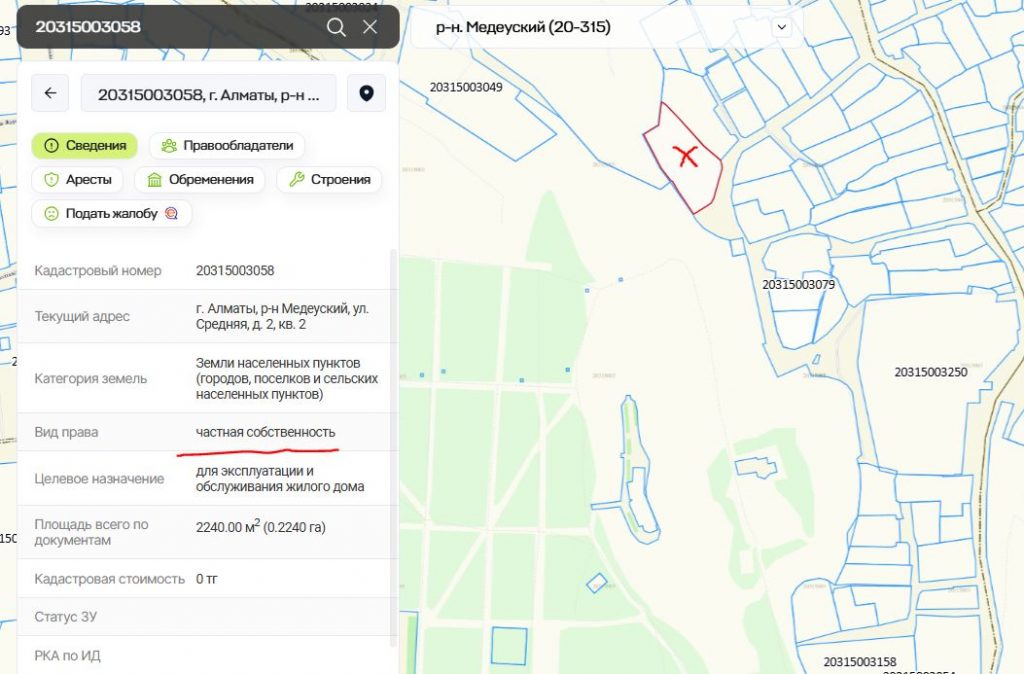Show the Аресты section
Screen dimensions: 1024x674
pyautogui.click(x=78, y=180)
